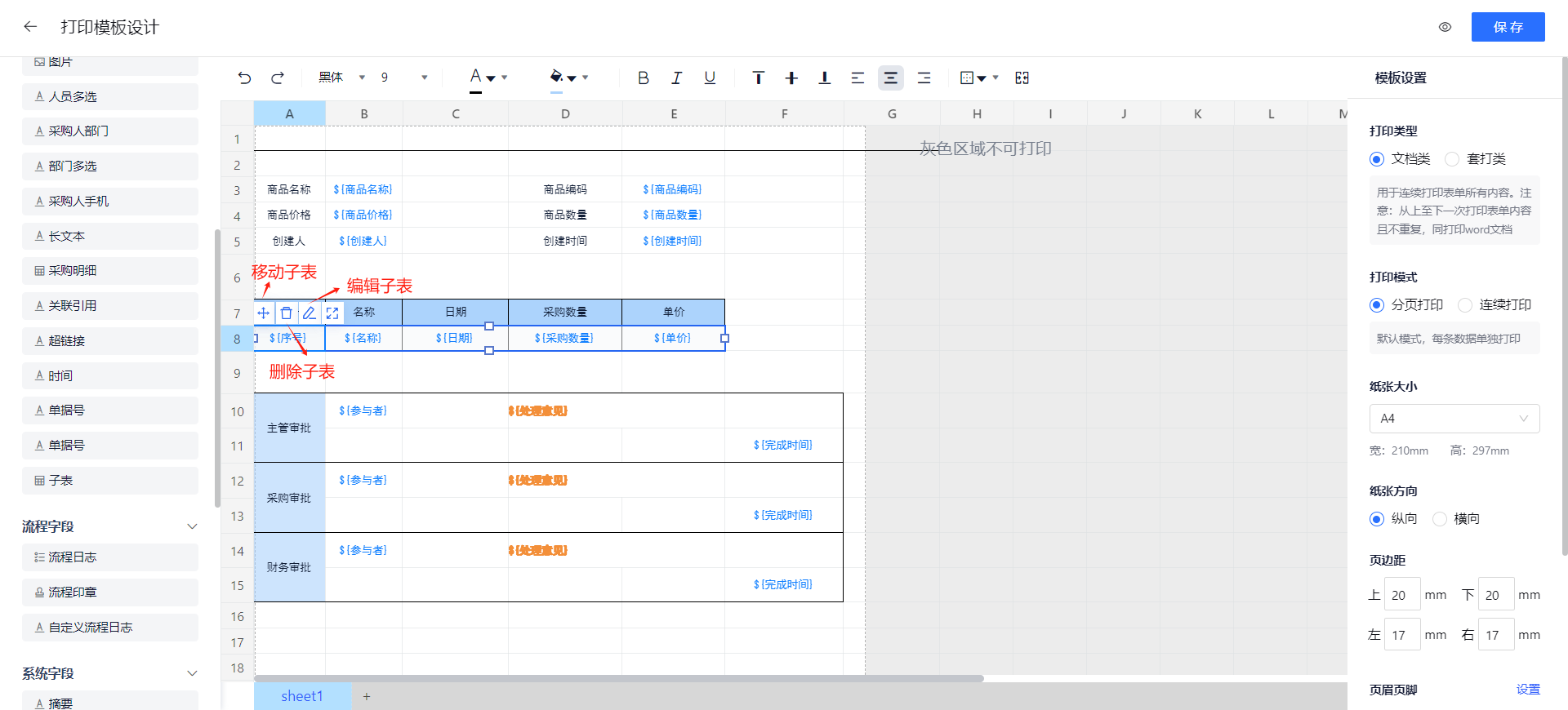The image size is (1568, 710).
Task: Click the move sub-table cross icon
Action: [x=264, y=313]
